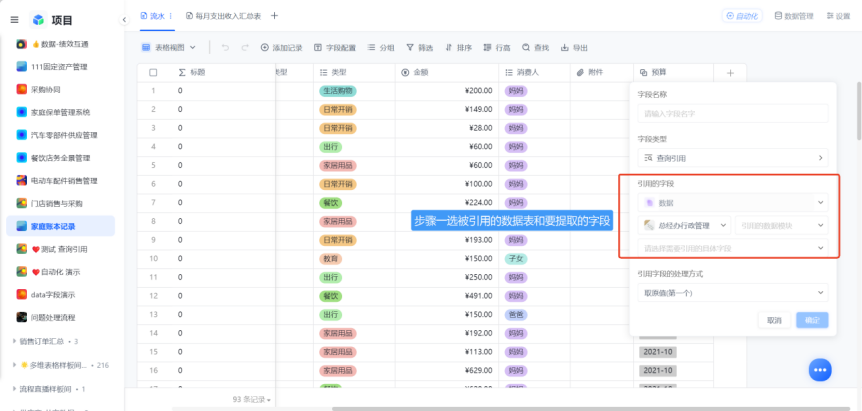Open the hamburger menu beside 项目
The image size is (862, 411).
tap(14, 20)
